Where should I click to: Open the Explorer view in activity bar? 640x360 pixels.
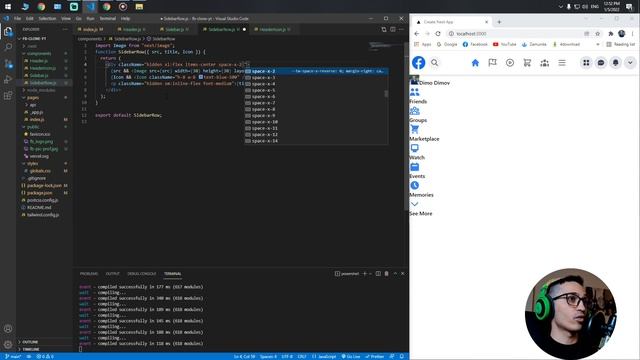(x=8, y=31)
